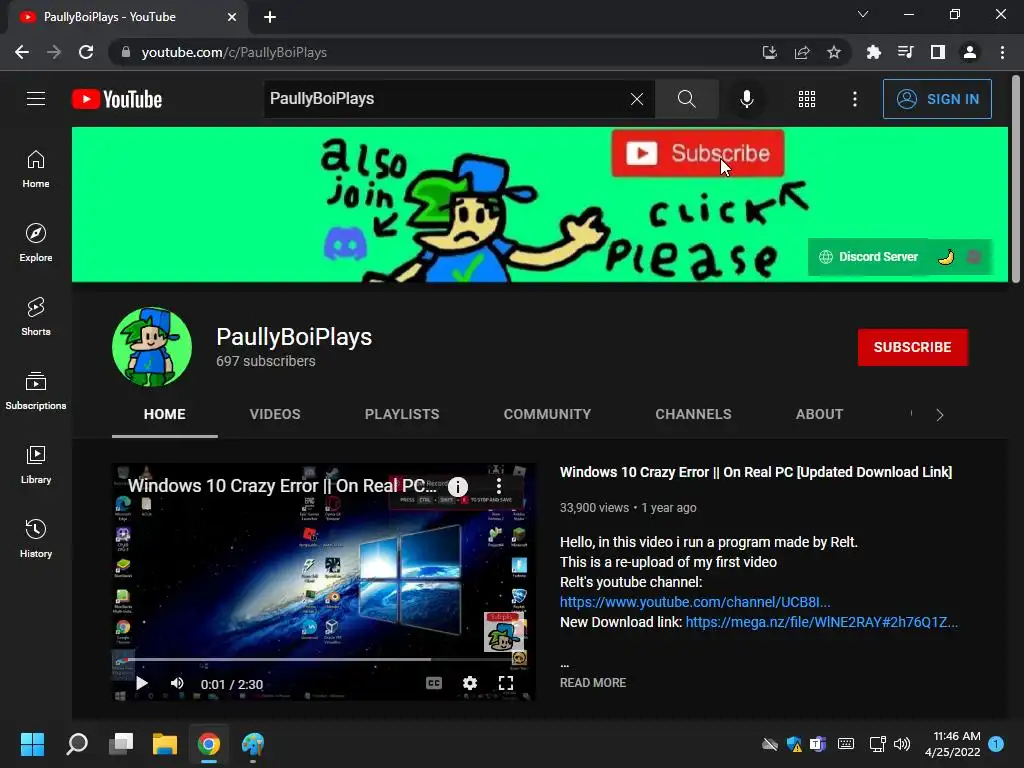Viewport: 1024px width, 768px height.
Task: Open Windows taskbar search
Action: (x=77, y=744)
